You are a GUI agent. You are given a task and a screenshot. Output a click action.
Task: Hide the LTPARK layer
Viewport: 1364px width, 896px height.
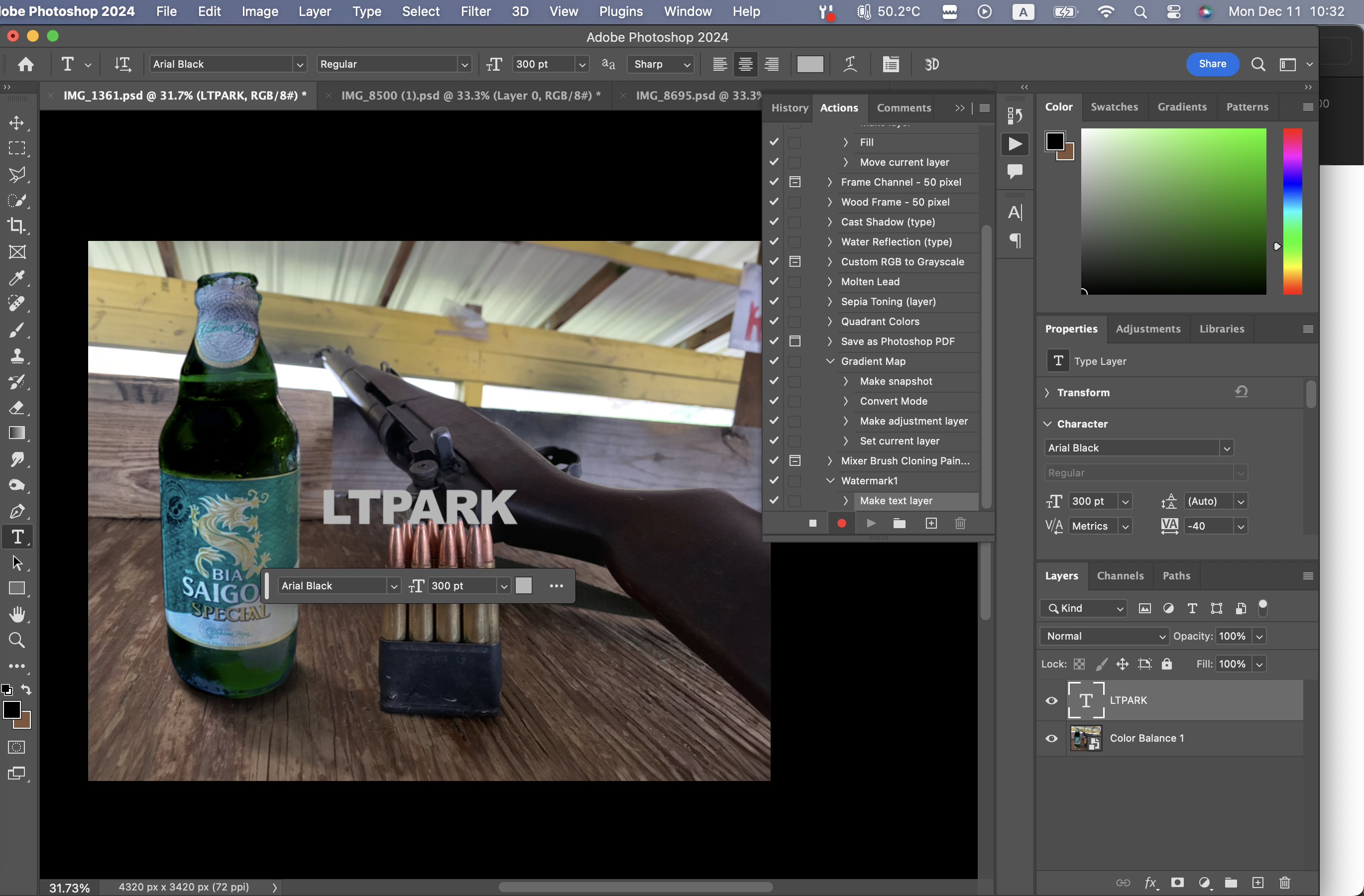click(x=1052, y=701)
